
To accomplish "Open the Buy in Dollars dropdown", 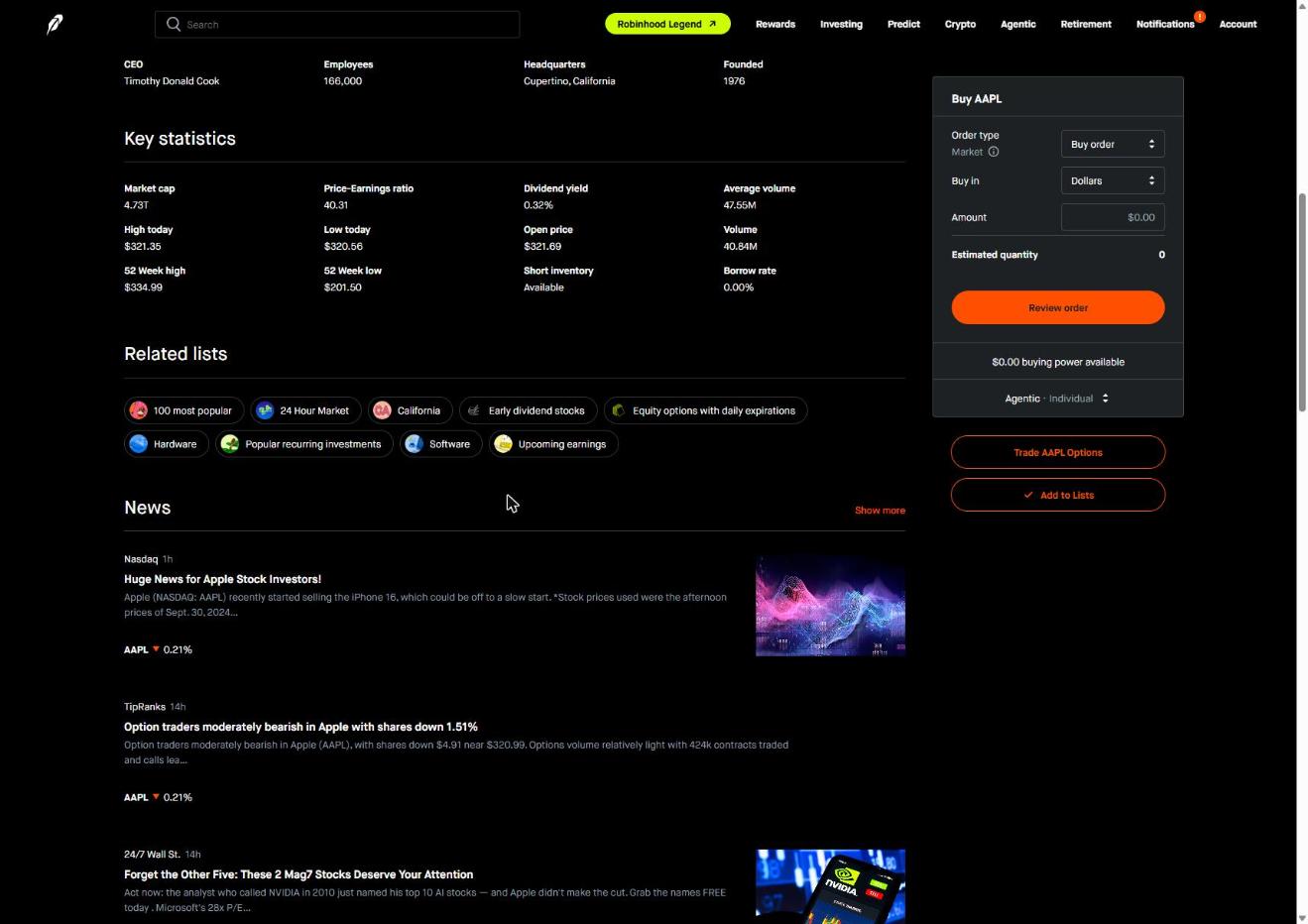I will click(x=1113, y=180).
